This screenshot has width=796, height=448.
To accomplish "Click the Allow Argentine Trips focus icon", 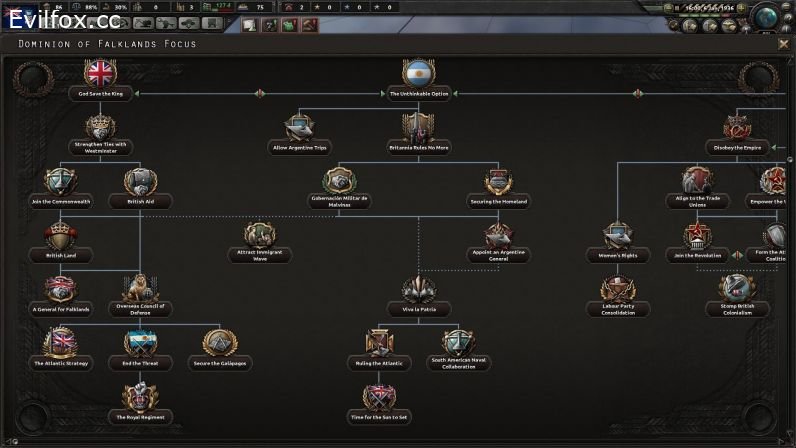I will coord(299,128).
